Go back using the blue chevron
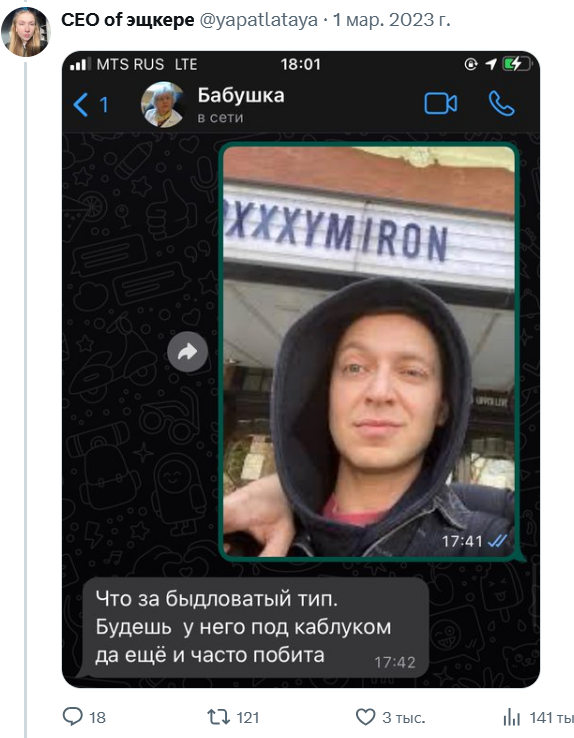This screenshot has height=738, width=574. click(x=81, y=104)
